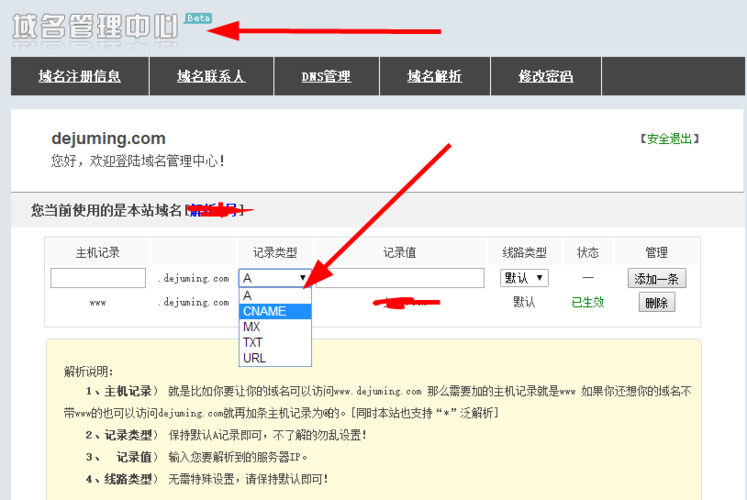747x500 pixels.
Task: Focus the 主机记录 host input field
Action: tap(98, 278)
